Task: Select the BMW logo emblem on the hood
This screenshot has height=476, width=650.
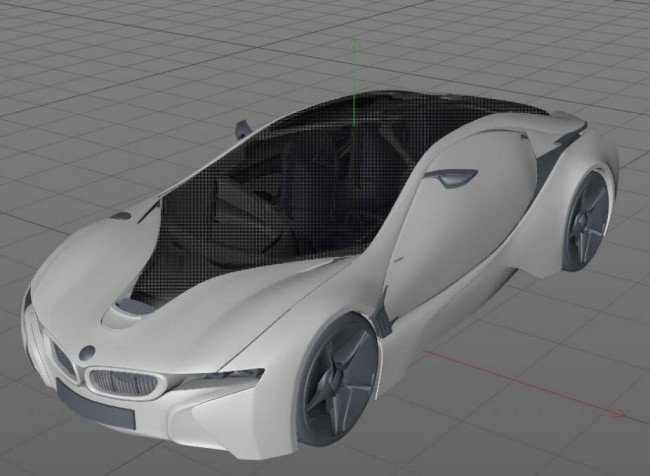Action: click(88, 352)
